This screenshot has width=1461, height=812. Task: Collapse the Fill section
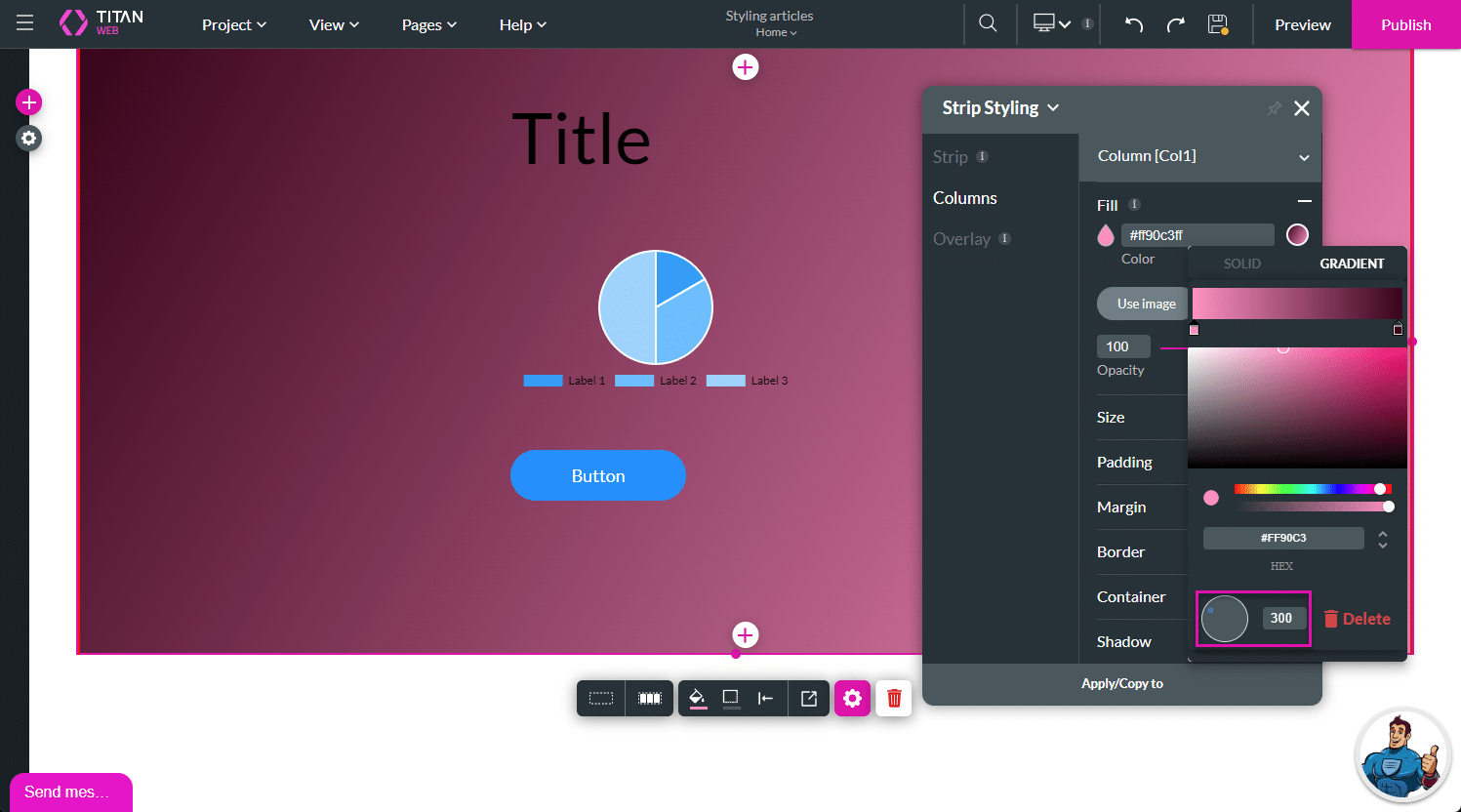pos(1304,201)
